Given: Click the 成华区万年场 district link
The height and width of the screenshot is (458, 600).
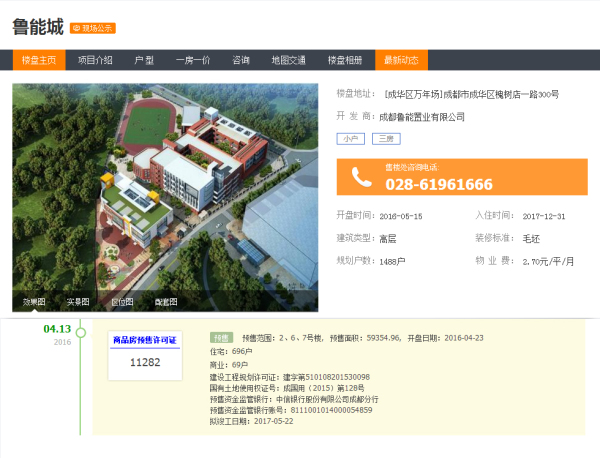Looking at the screenshot, I should click(x=412, y=94).
